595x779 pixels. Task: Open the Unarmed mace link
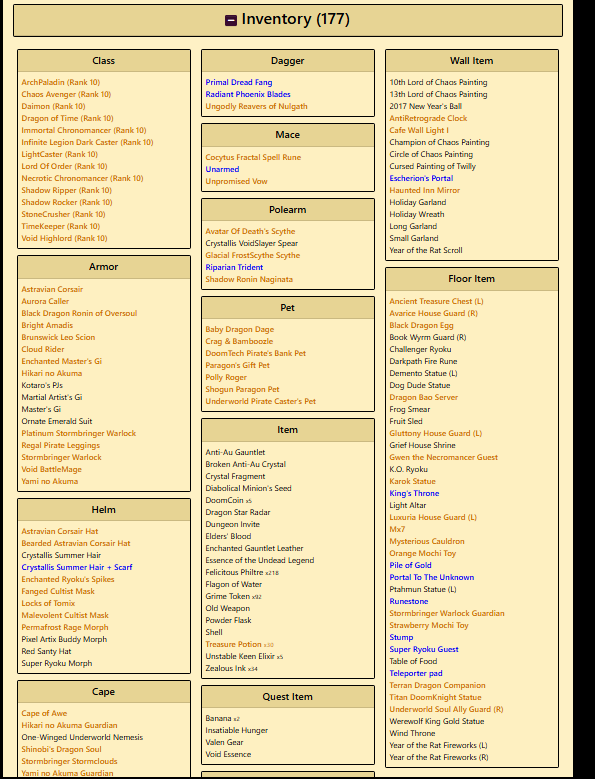(222, 169)
